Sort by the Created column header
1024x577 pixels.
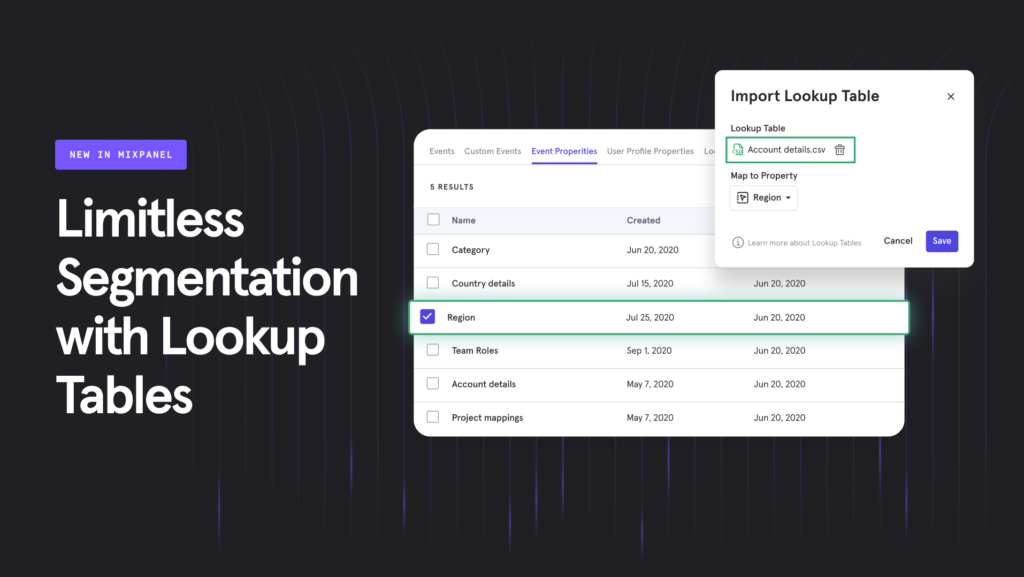coord(643,220)
